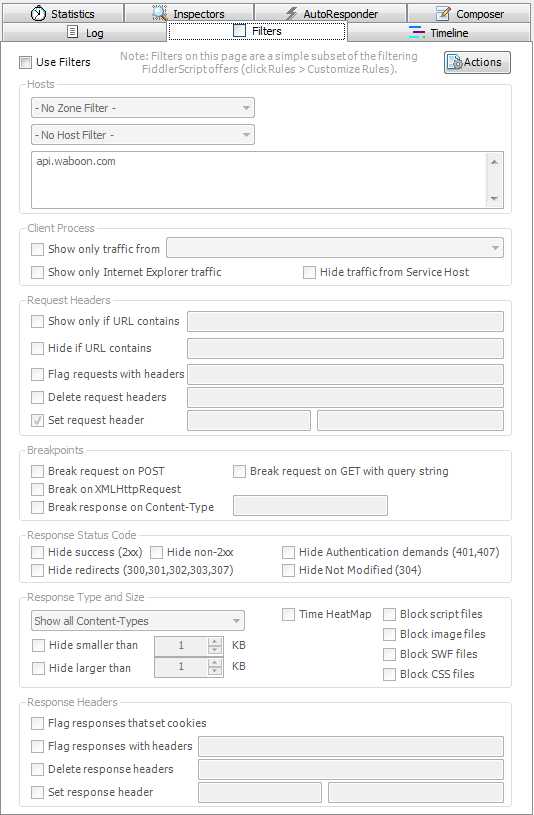
Task: Expand the No Zone Filter dropdown
Action: click(143, 108)
